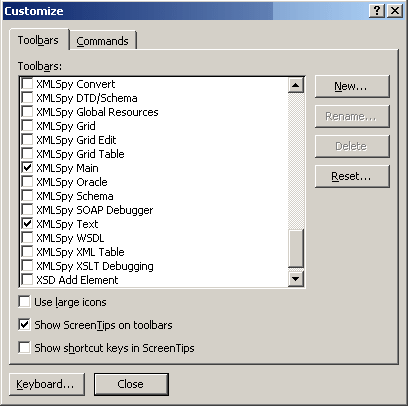The width and height of the screenshot is (408, 406).
Task: Enable Show shortcut keys in ScreenTips
Action: click(x=24, y=348)
